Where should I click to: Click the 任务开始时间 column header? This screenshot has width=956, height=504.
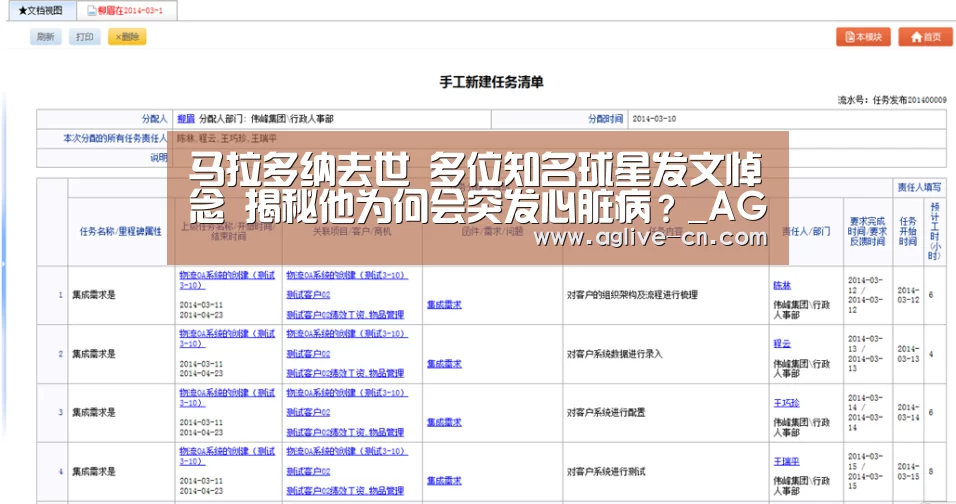(908, 231)
